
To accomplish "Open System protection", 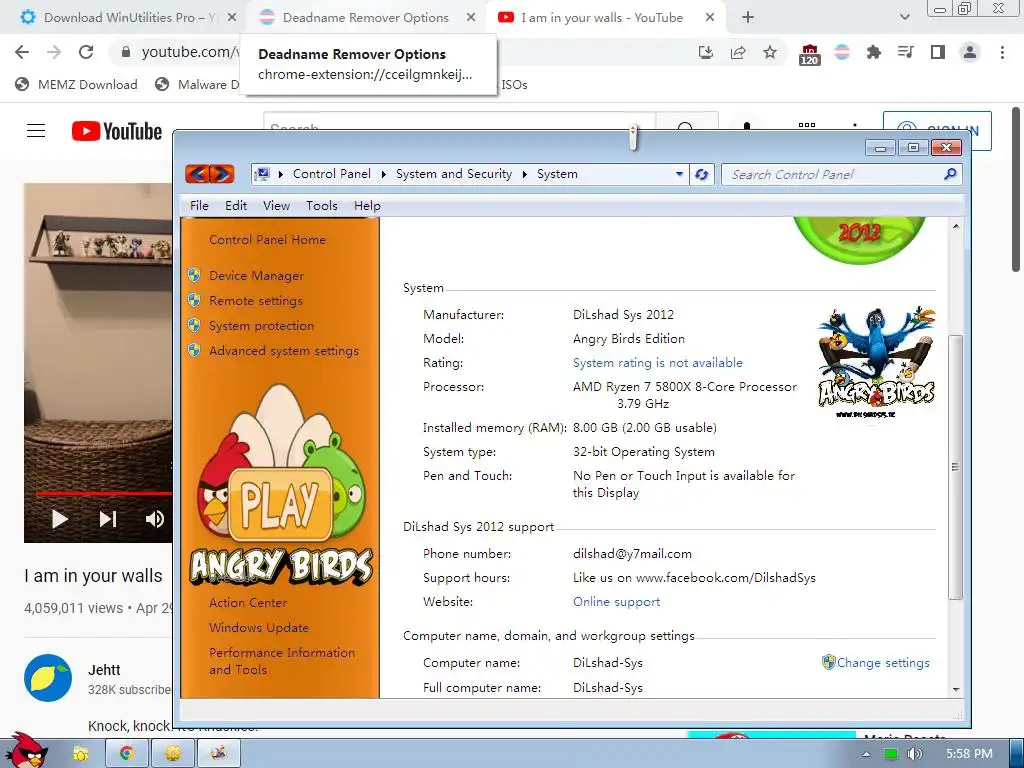I will point(261,325).
